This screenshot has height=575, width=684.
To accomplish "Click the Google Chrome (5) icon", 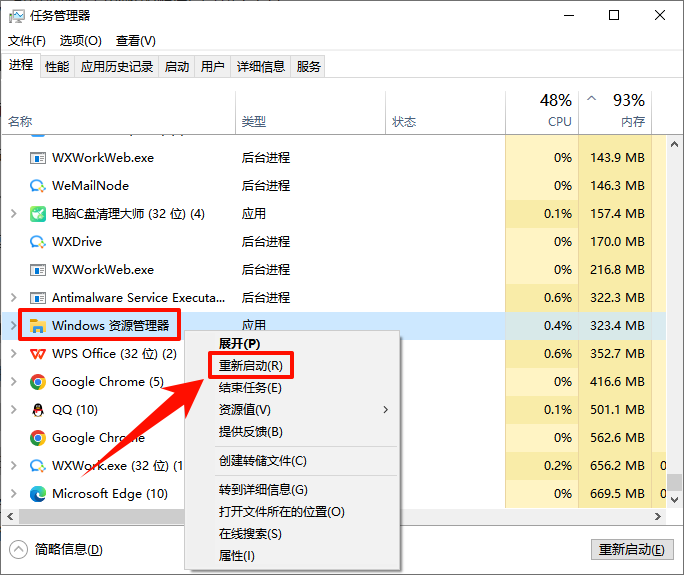I will 38,382.
